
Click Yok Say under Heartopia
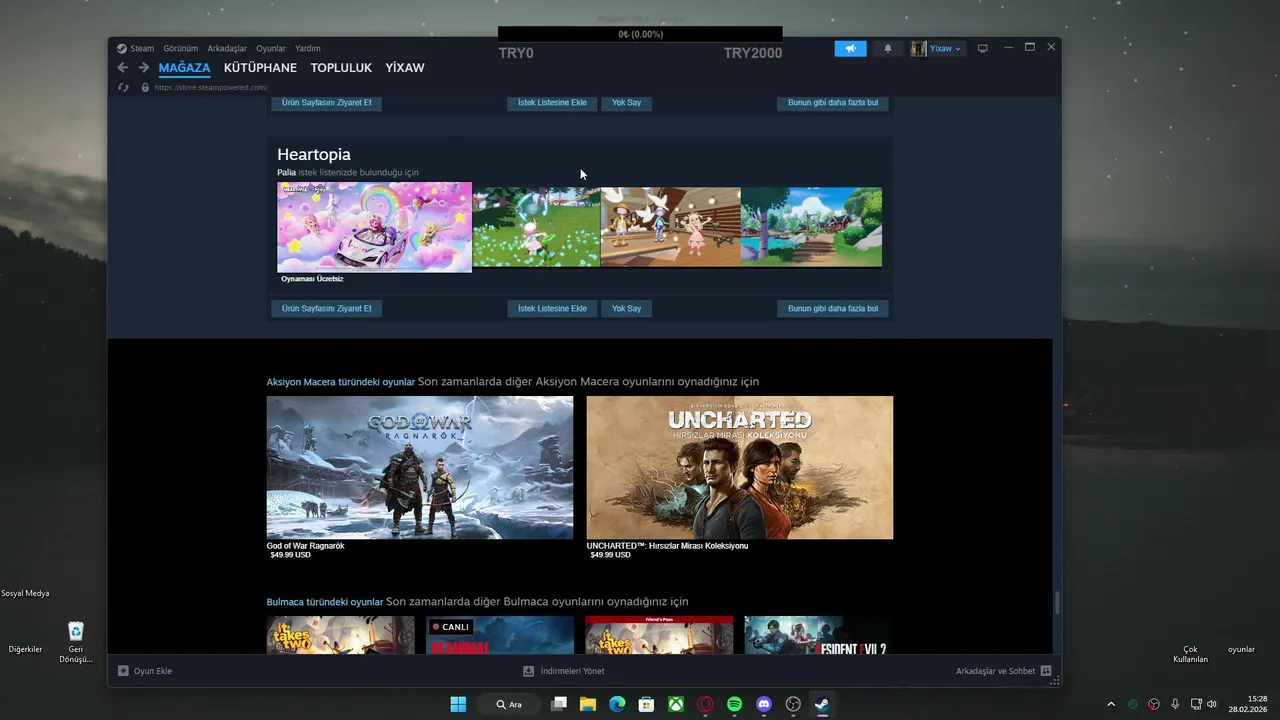pos(627,308)
